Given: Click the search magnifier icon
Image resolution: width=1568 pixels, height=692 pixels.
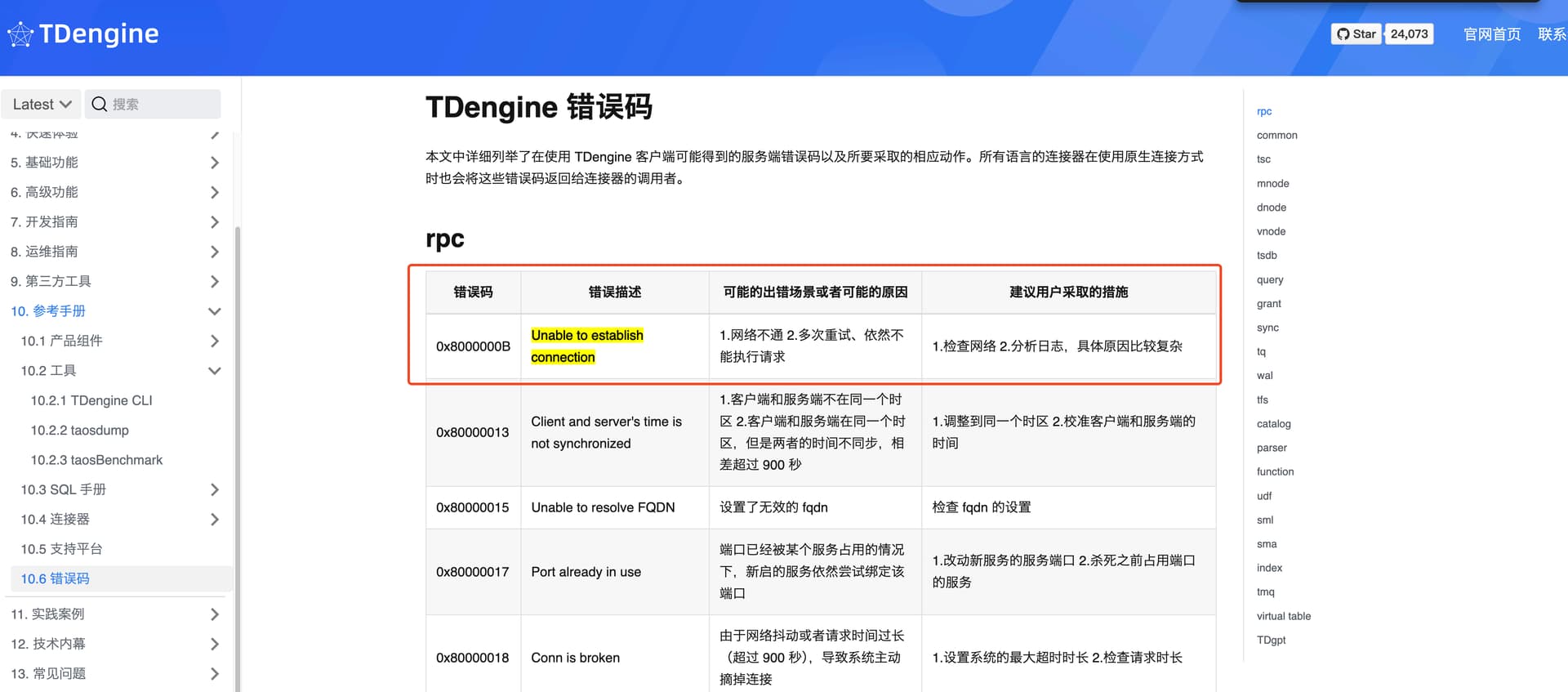Looking at the screenshot, I should [100, 105].
